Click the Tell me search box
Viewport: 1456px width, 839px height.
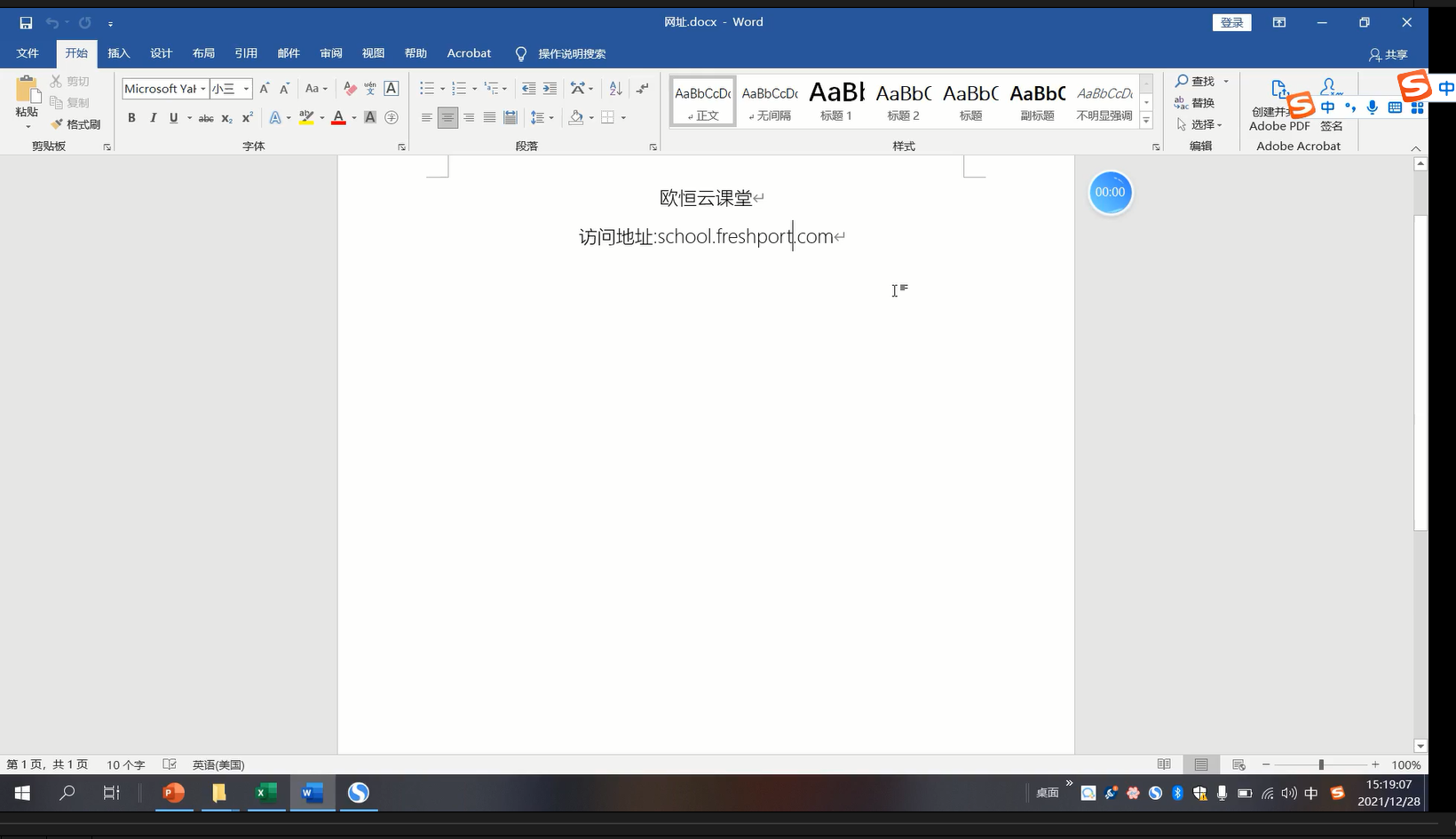[562, 53]
